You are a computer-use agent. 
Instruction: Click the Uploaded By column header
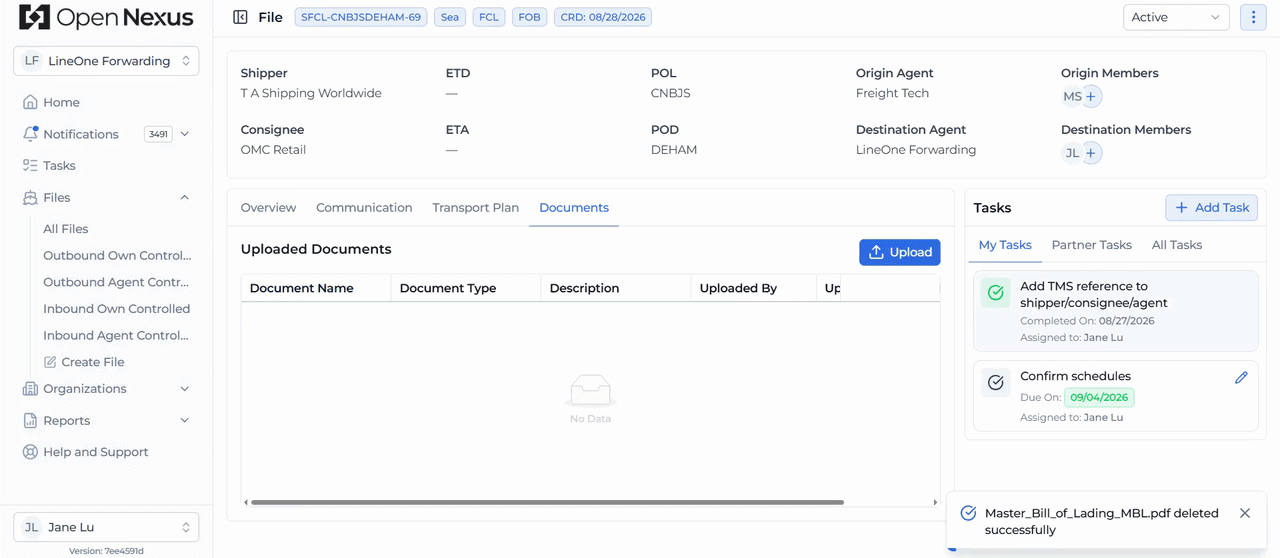coord(753,288)
